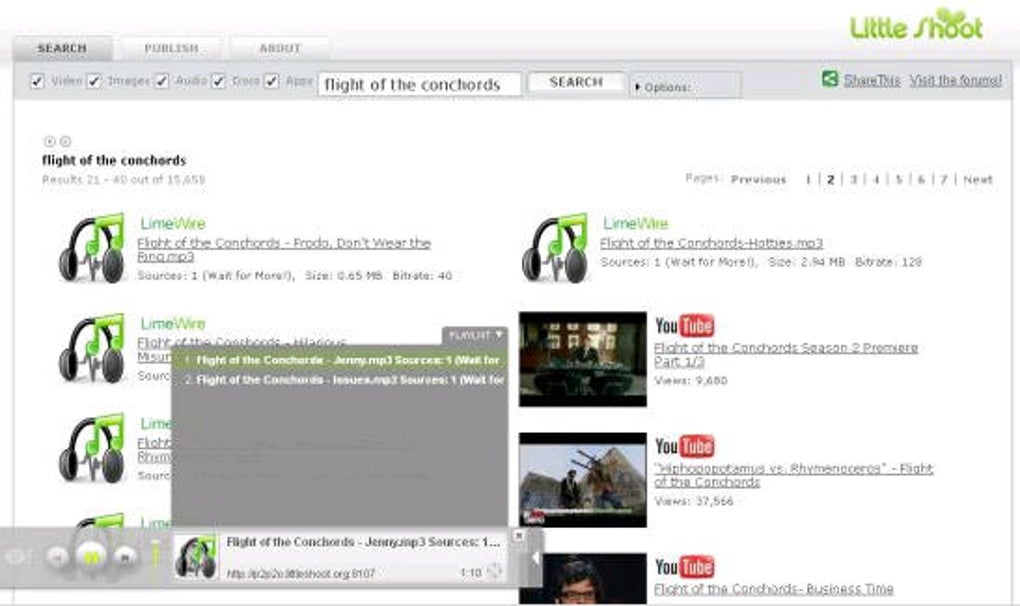Click LimeWire logo above Hotties.mp3 result
The width and height of the screenshot is (1020, 606).
(636, 224)
